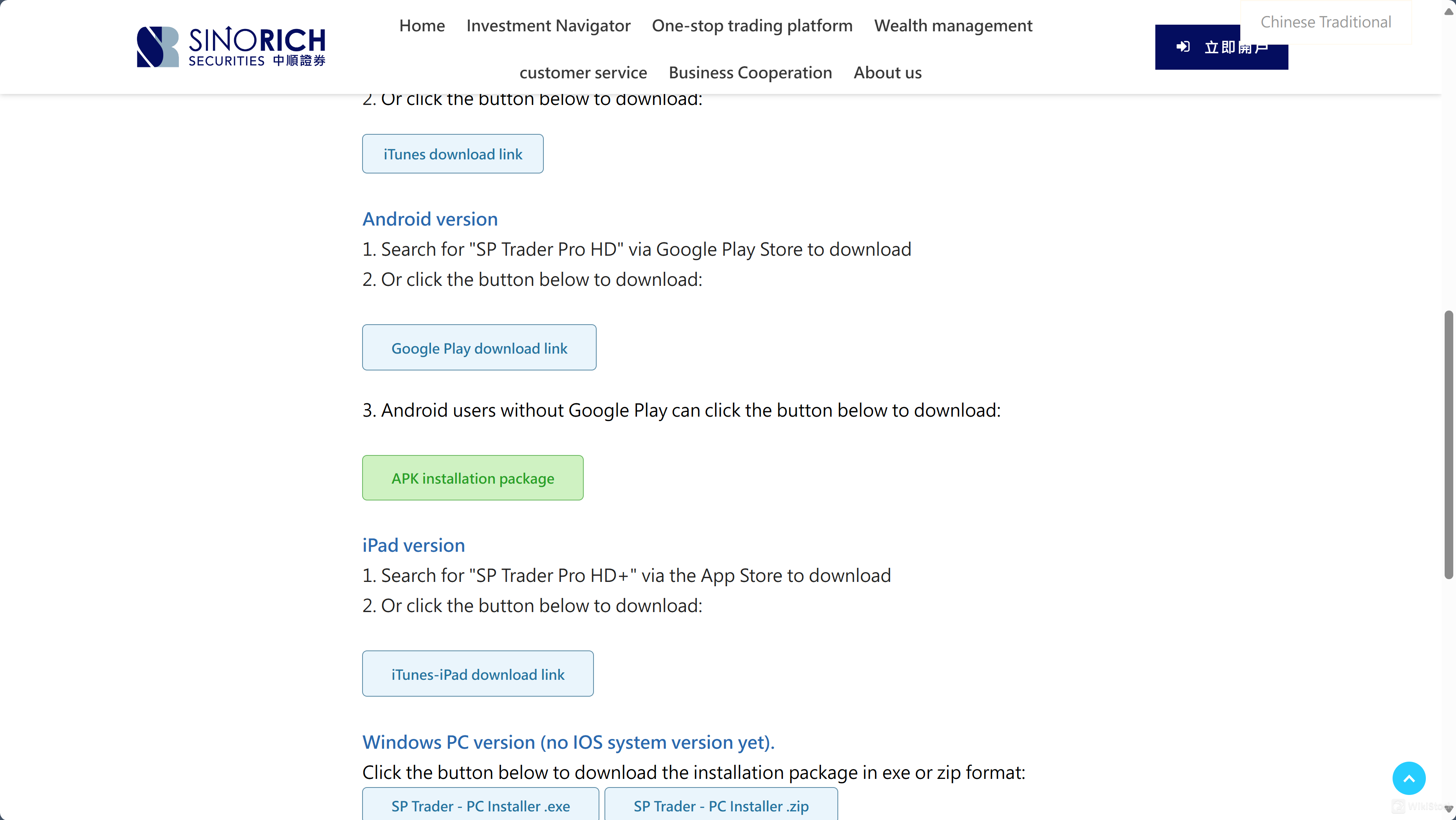The image size is (1456, 820).
Task: Open the Business Cooperation menu
Action: (750, 72)
